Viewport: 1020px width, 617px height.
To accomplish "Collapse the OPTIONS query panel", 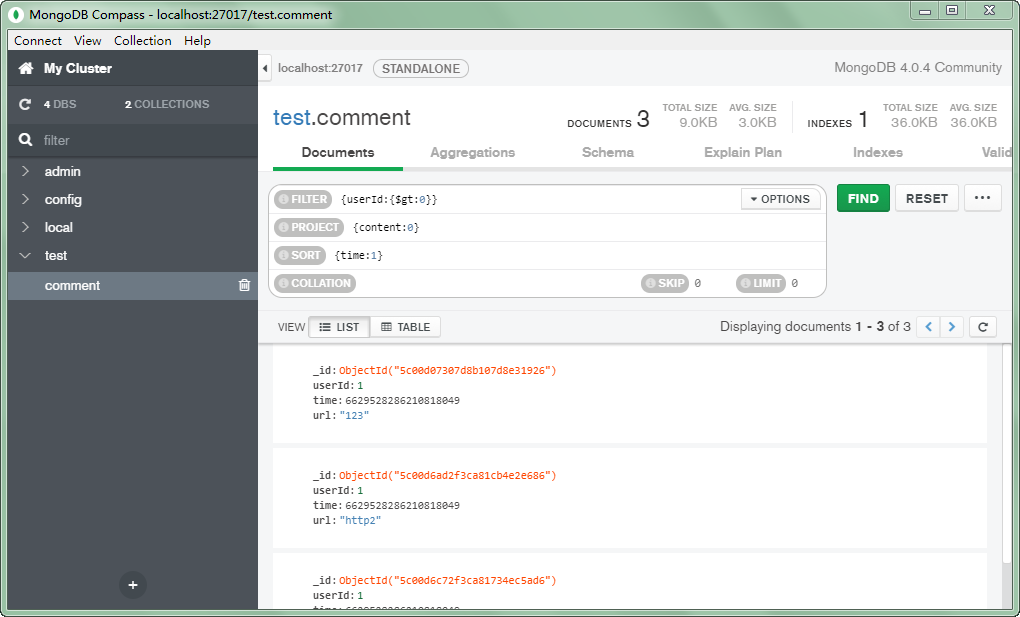I will point(780,199).
